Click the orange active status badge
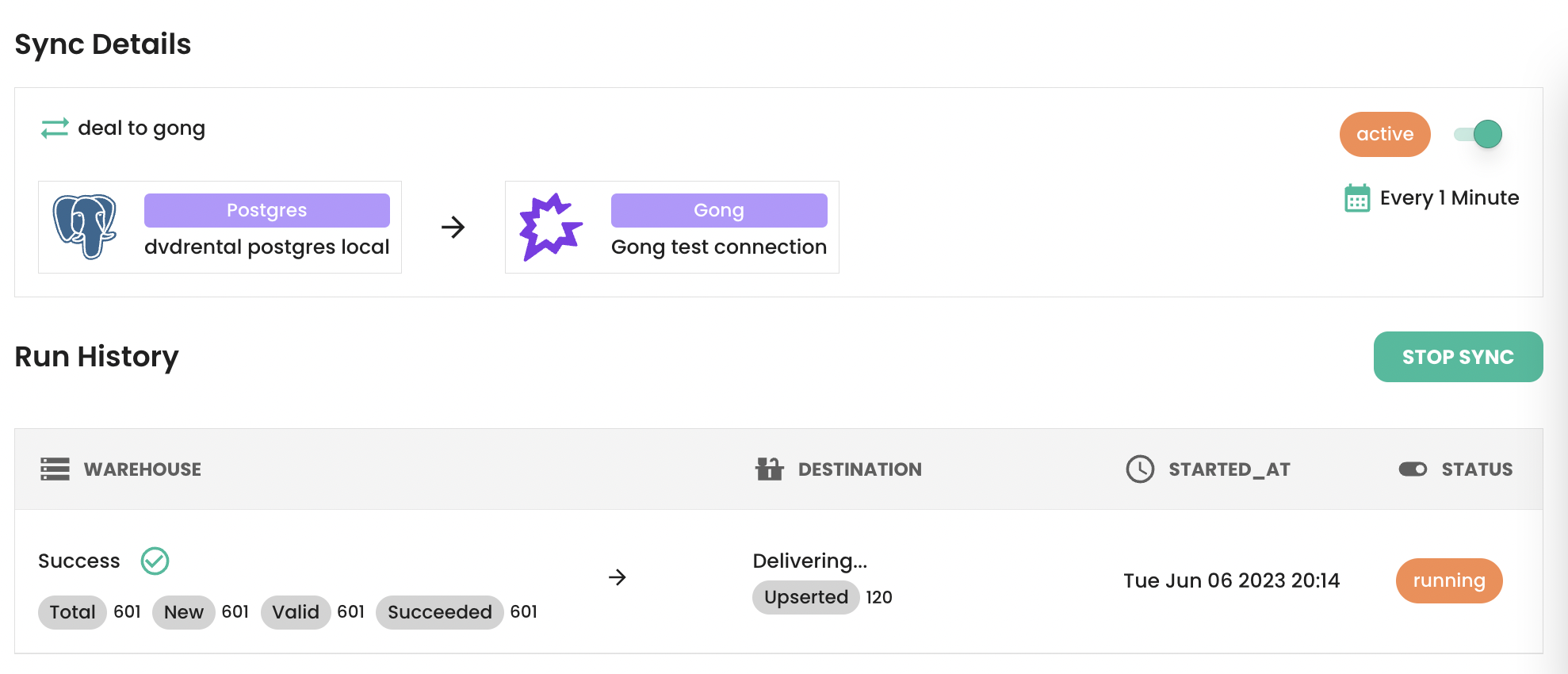1568x674 pixels. pyautogui.click(x=1384, y=134)
